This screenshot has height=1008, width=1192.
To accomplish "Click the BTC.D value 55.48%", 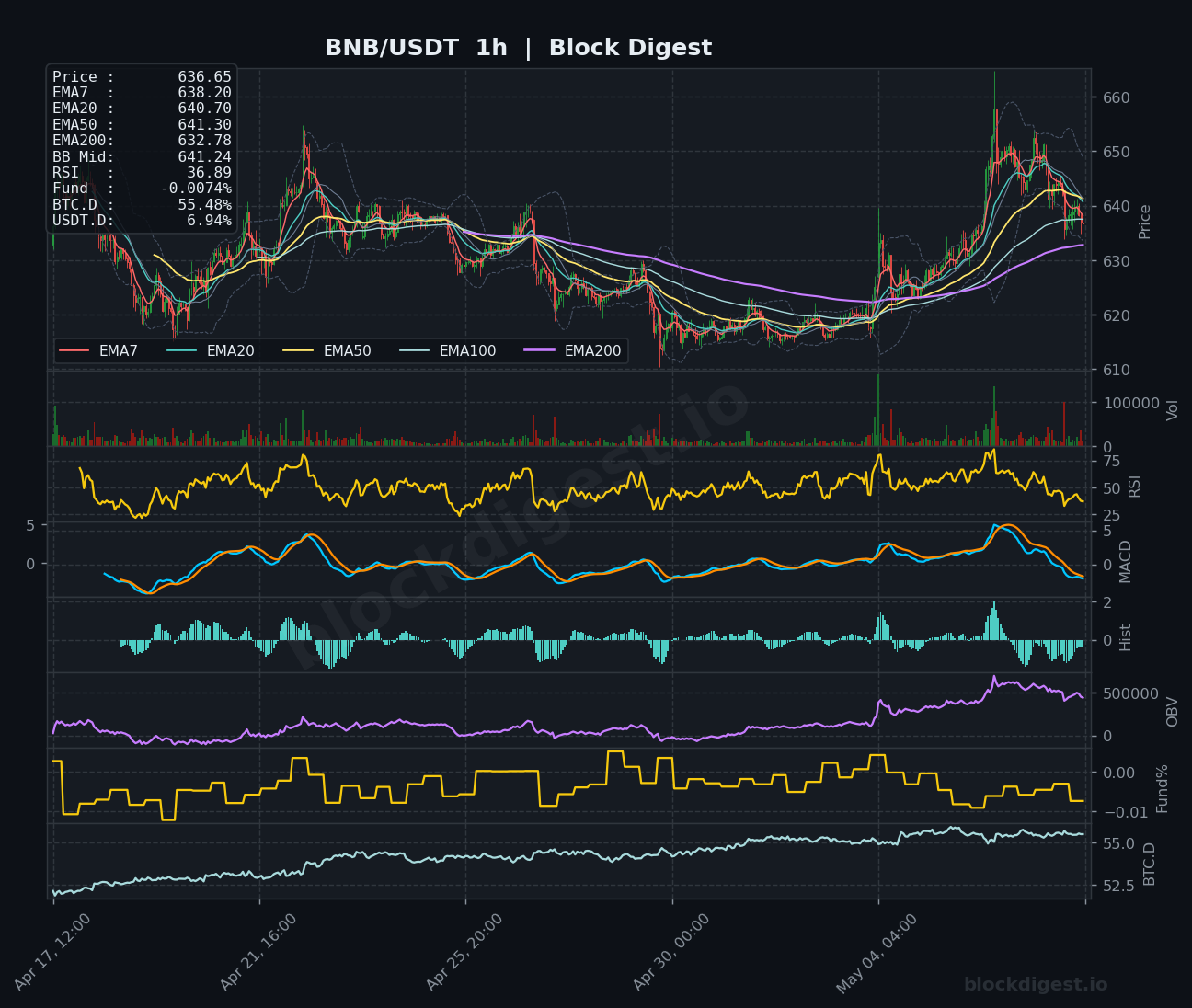I will pos(204,204).
